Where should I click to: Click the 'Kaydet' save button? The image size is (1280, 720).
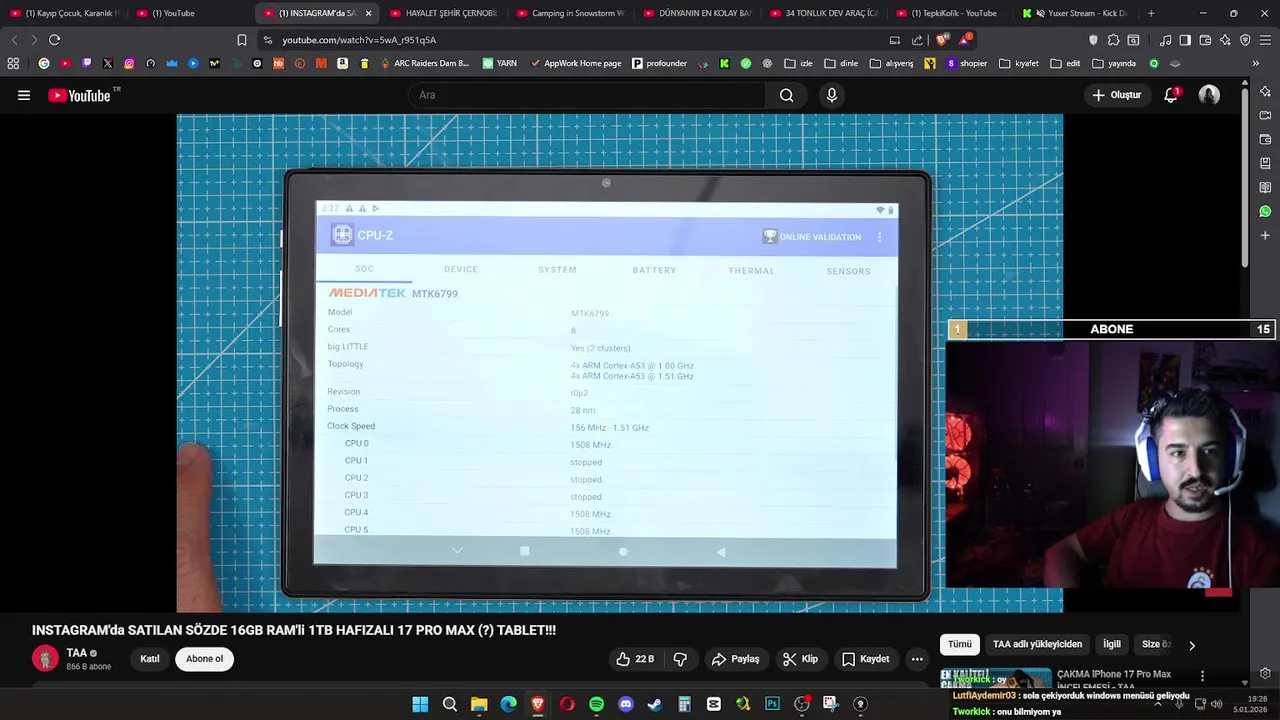865,659
